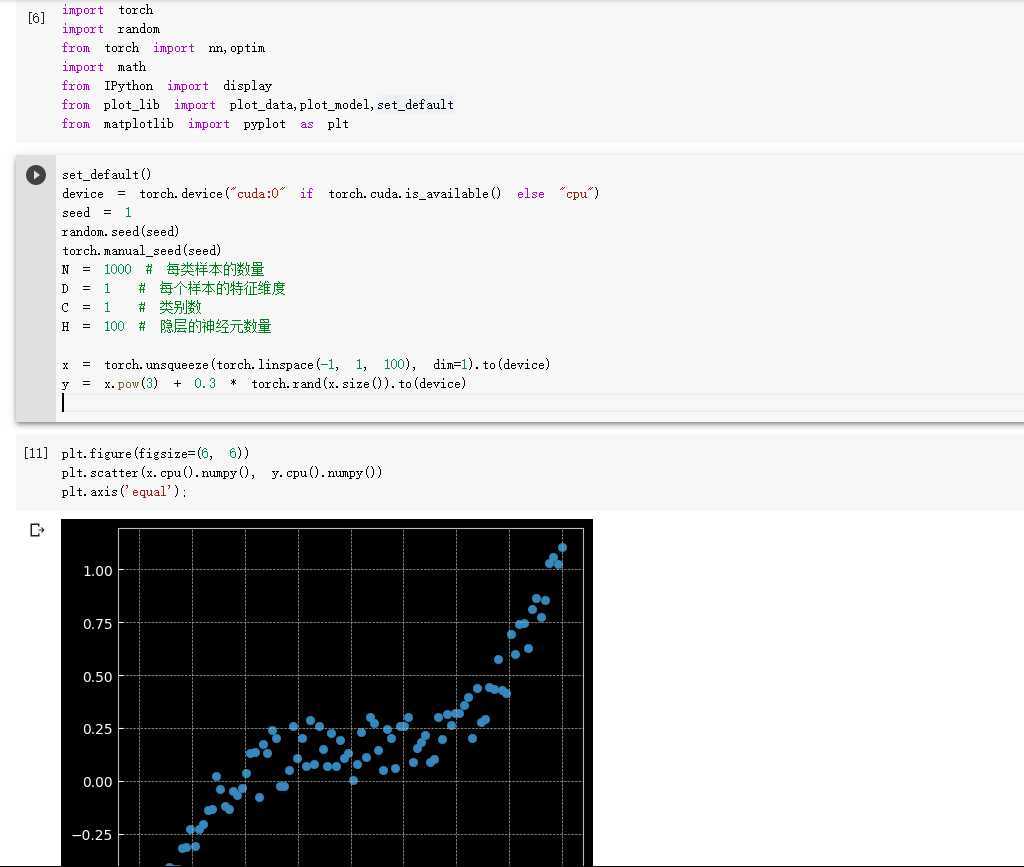Click the 0.75 y-axis tick label
The width and height of the screenshot is (1024, 867).
point(97,623)
